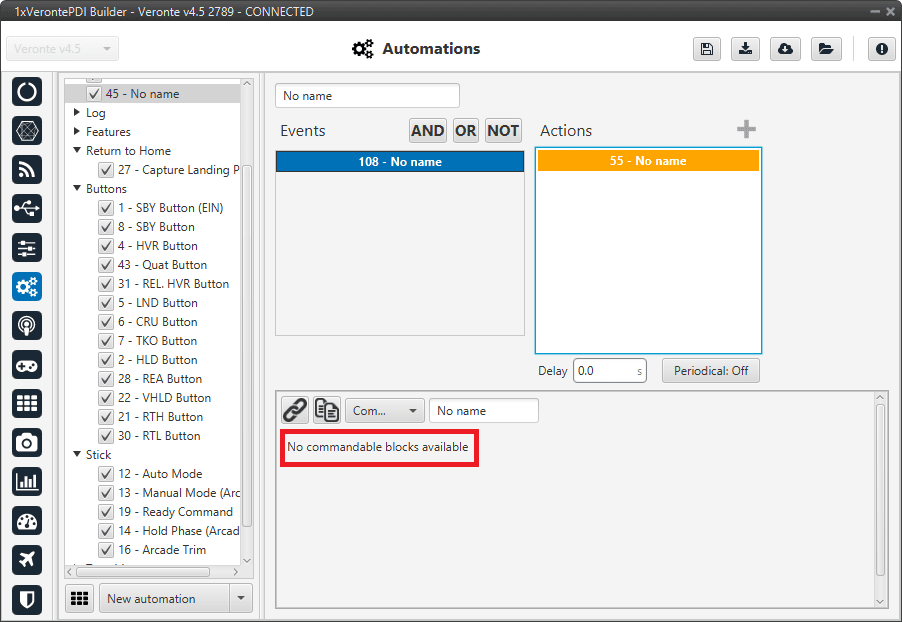Screen dimensions: 902x622
Task: Expand the Log tree group
Action: pos(77,113)
